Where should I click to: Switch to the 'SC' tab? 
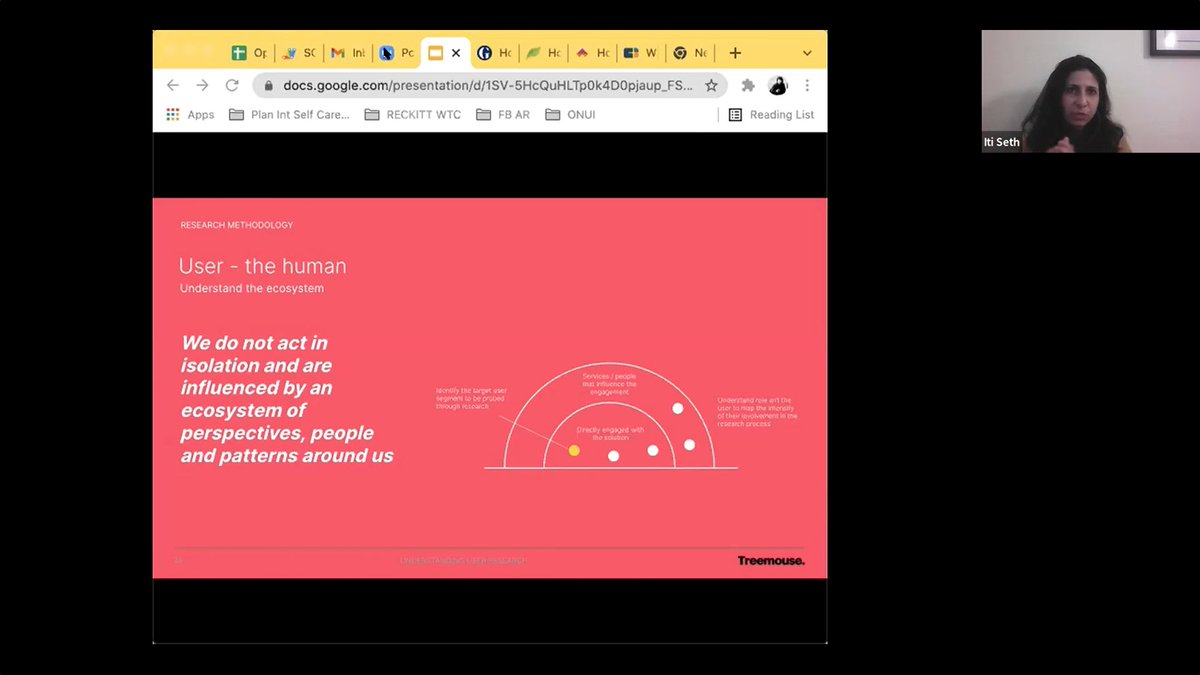click(x=298, y=53)
